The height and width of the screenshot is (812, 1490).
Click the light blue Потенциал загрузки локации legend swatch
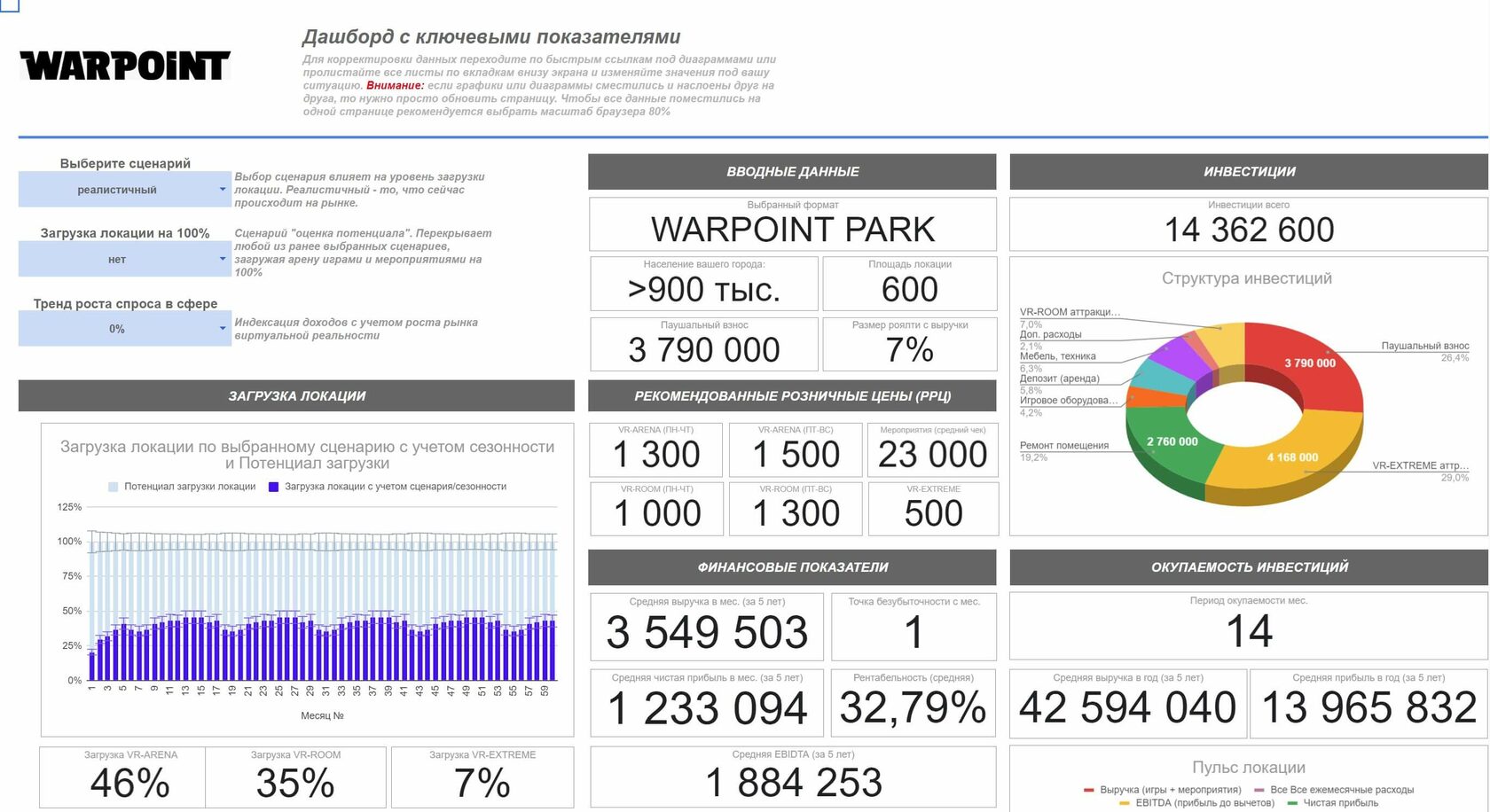pos(113,487)
